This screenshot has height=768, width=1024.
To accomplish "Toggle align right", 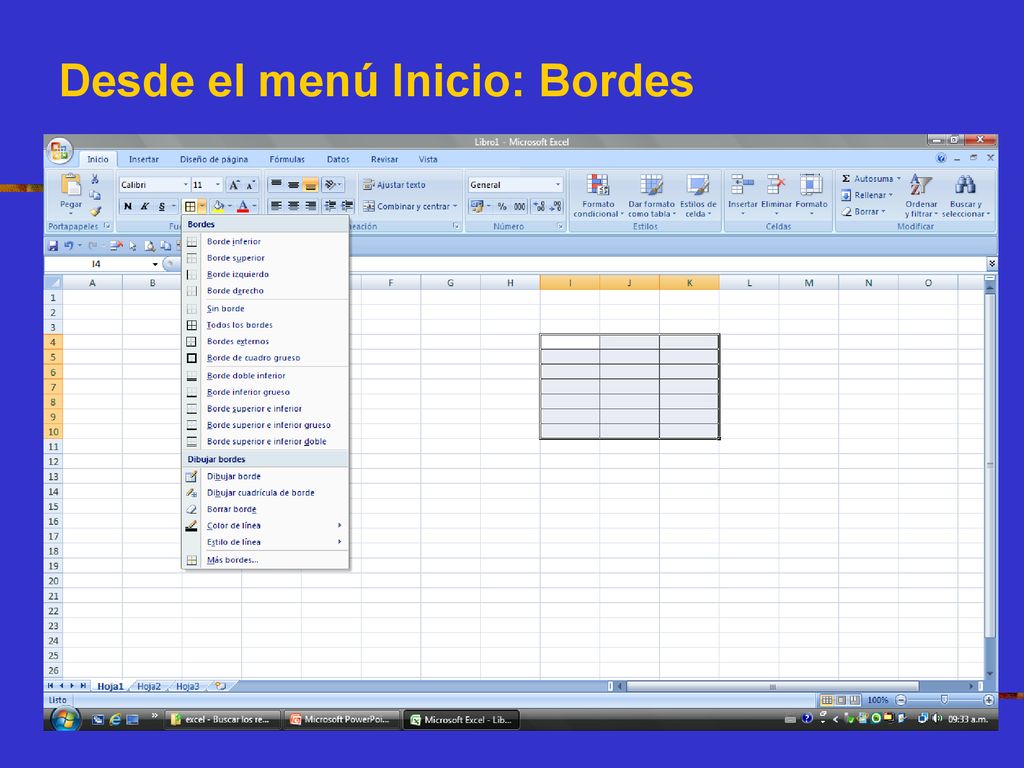I will pos(310,206).
